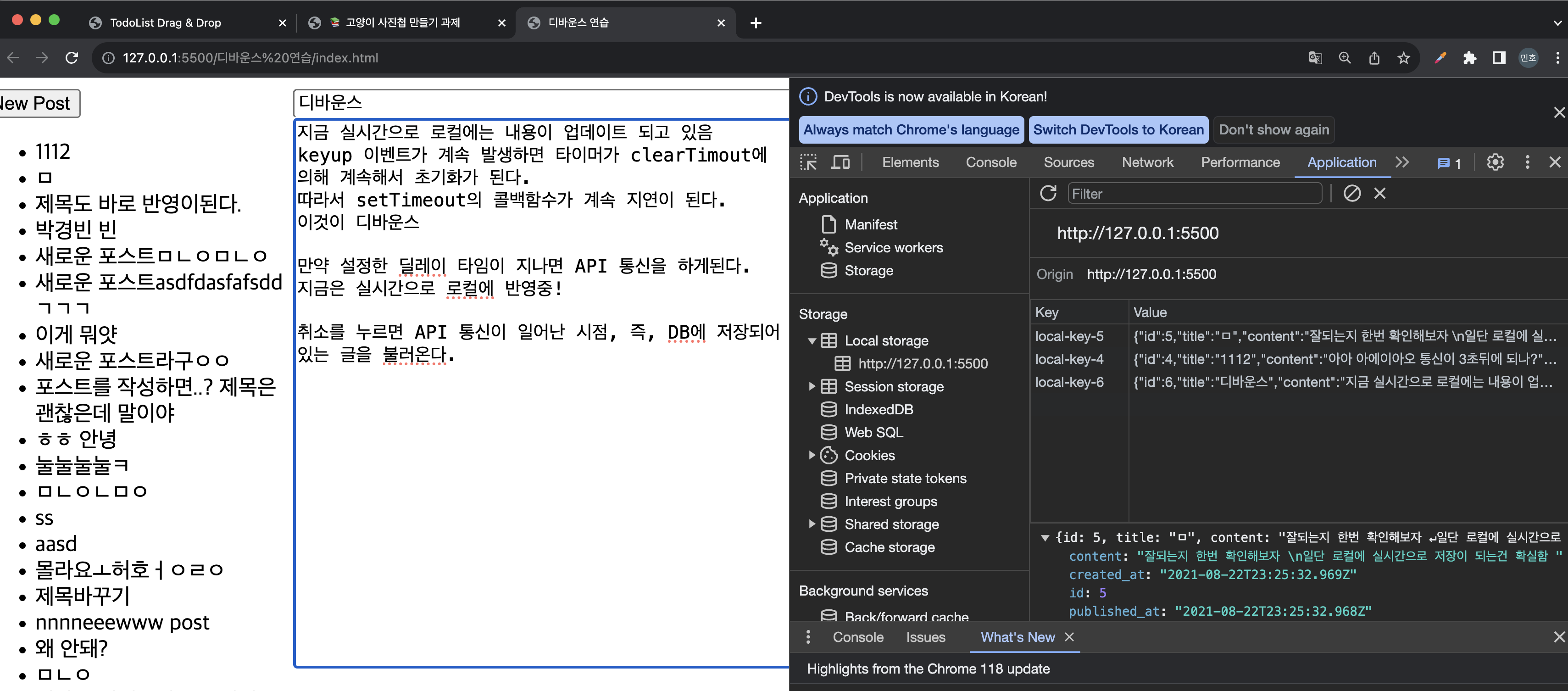Select the local-key-6 storage row
The height and width of the screenshot is (691, 1568).
(1069, 382)
